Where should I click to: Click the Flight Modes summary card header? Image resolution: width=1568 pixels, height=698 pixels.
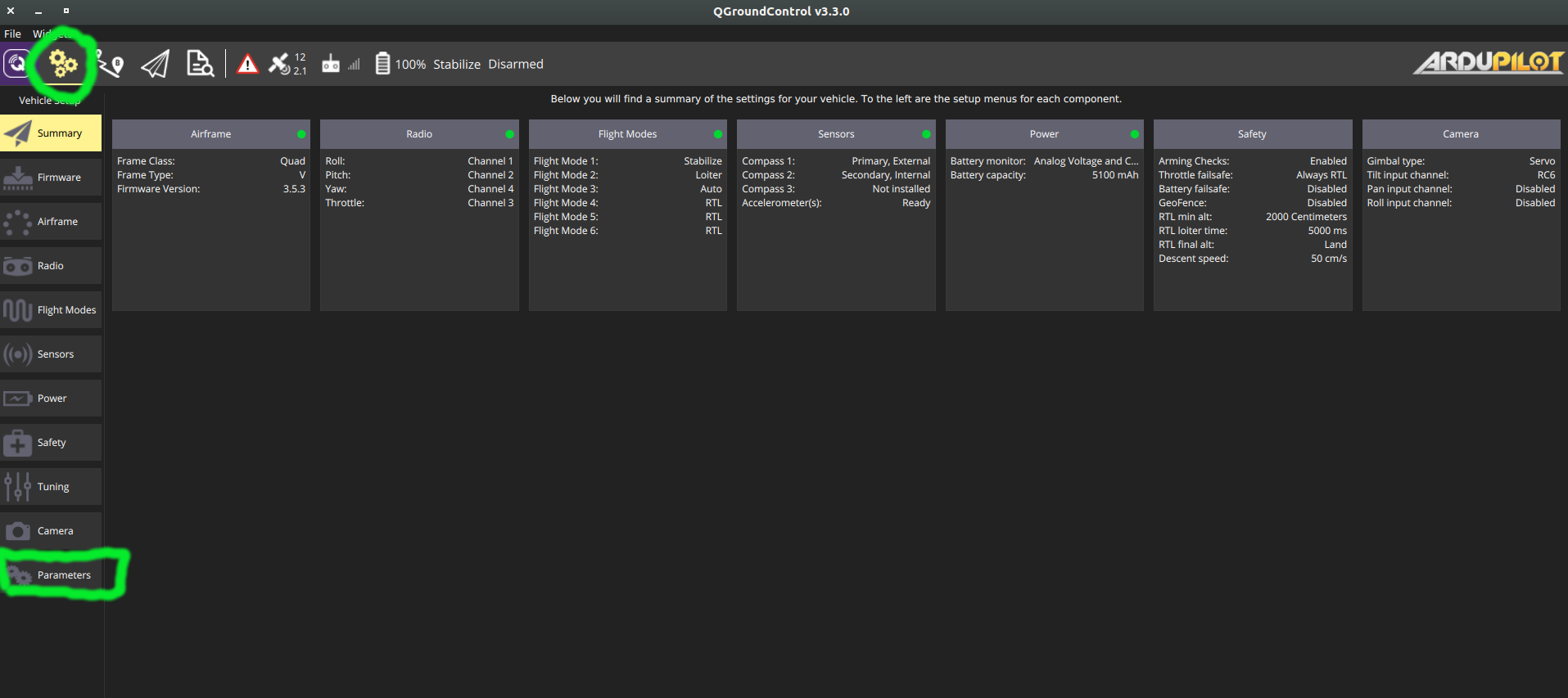click(628, 134)
